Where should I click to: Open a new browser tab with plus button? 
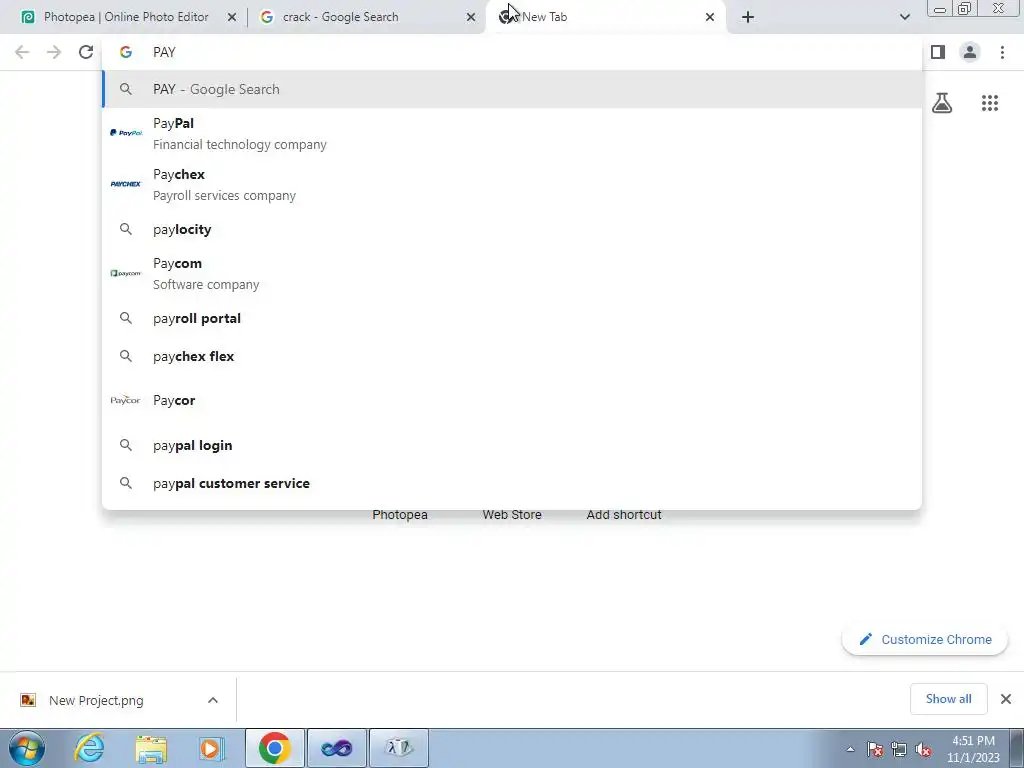748,18
